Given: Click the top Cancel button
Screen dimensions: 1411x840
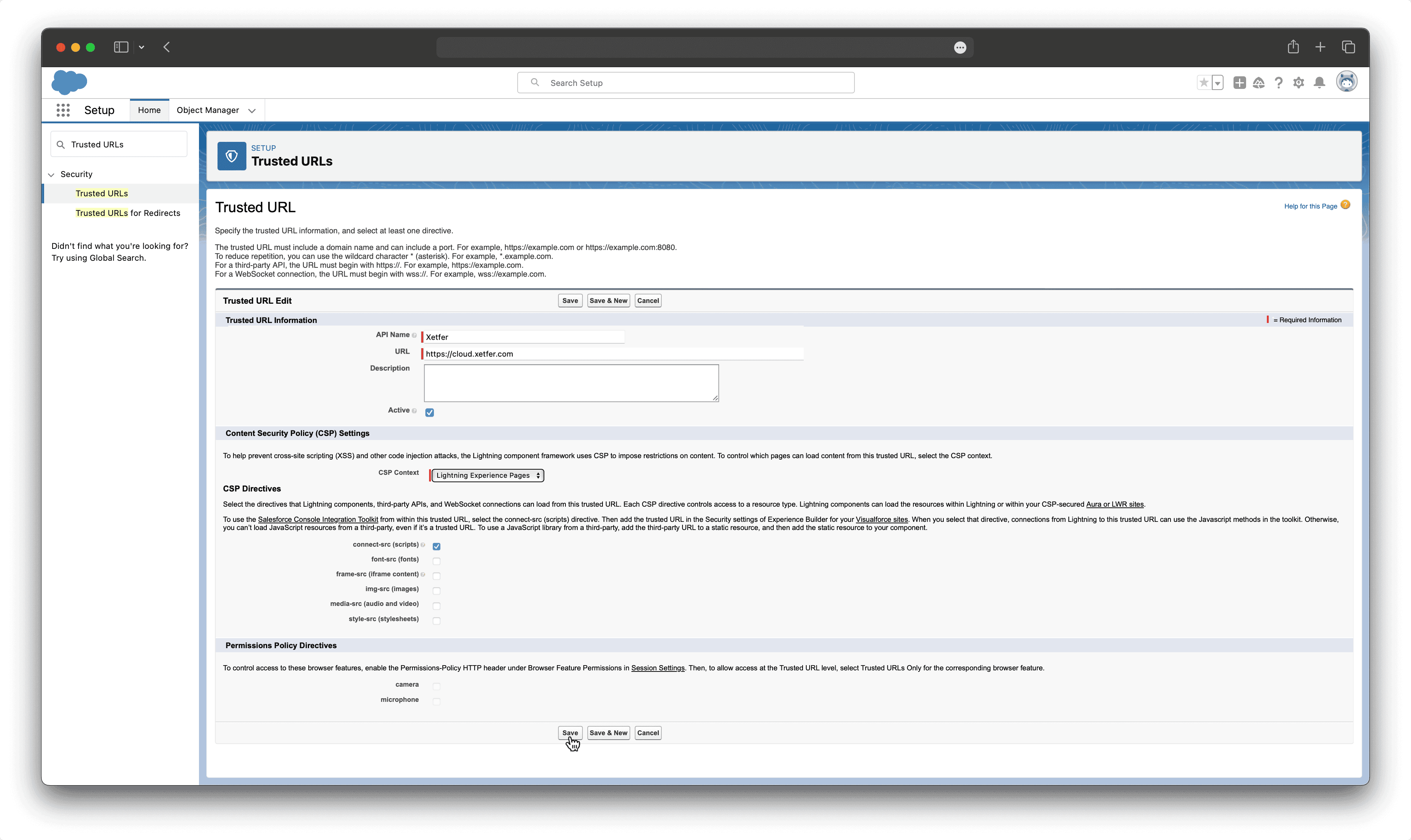Looking at the screenshot, I should pyautogui.click(x=648, y=301).
